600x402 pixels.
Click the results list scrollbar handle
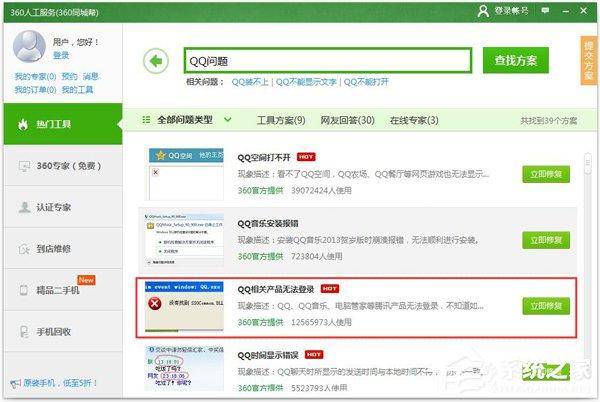588,163
